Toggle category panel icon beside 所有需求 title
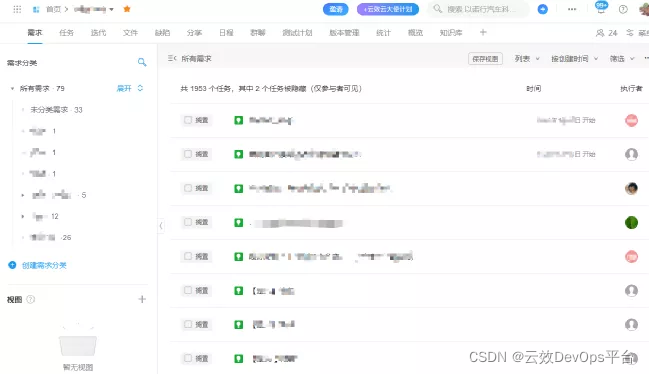 coord(172,58)
